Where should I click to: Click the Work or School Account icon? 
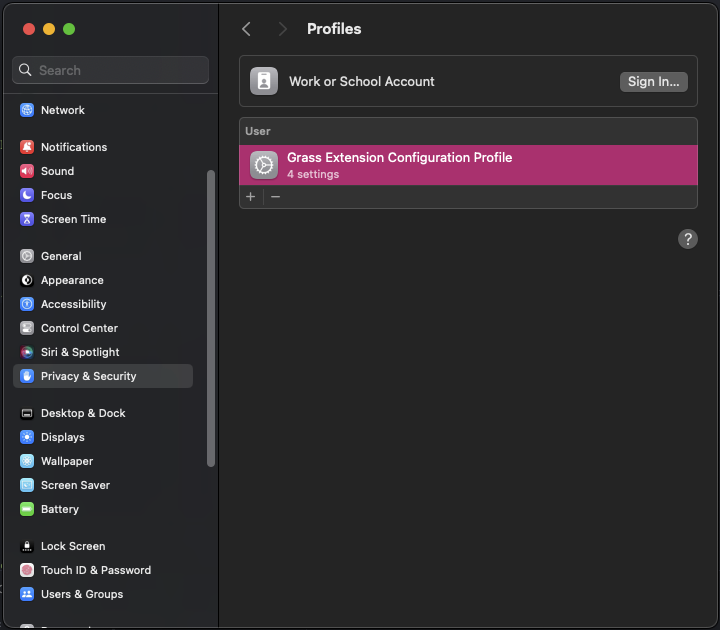tap(264, 81)
